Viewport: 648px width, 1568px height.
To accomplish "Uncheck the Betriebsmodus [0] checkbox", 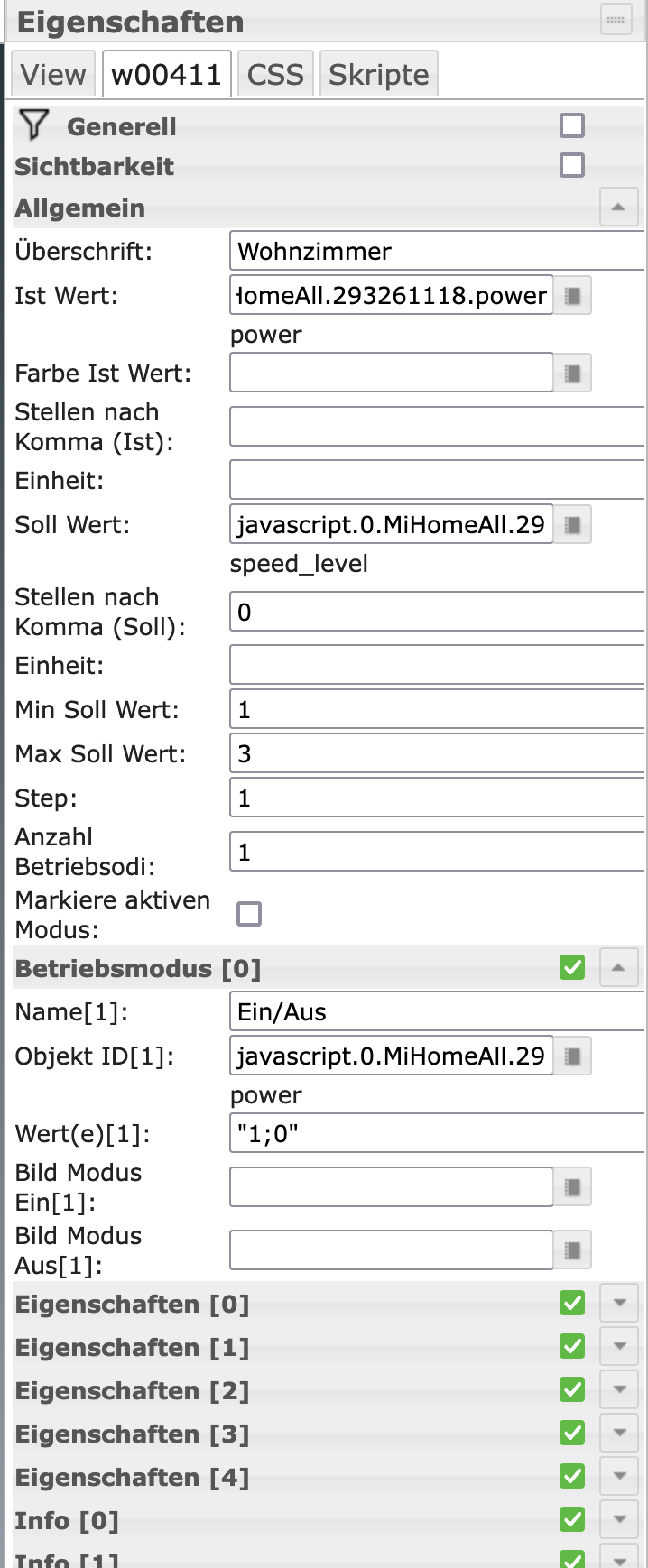I will (572, 968).
